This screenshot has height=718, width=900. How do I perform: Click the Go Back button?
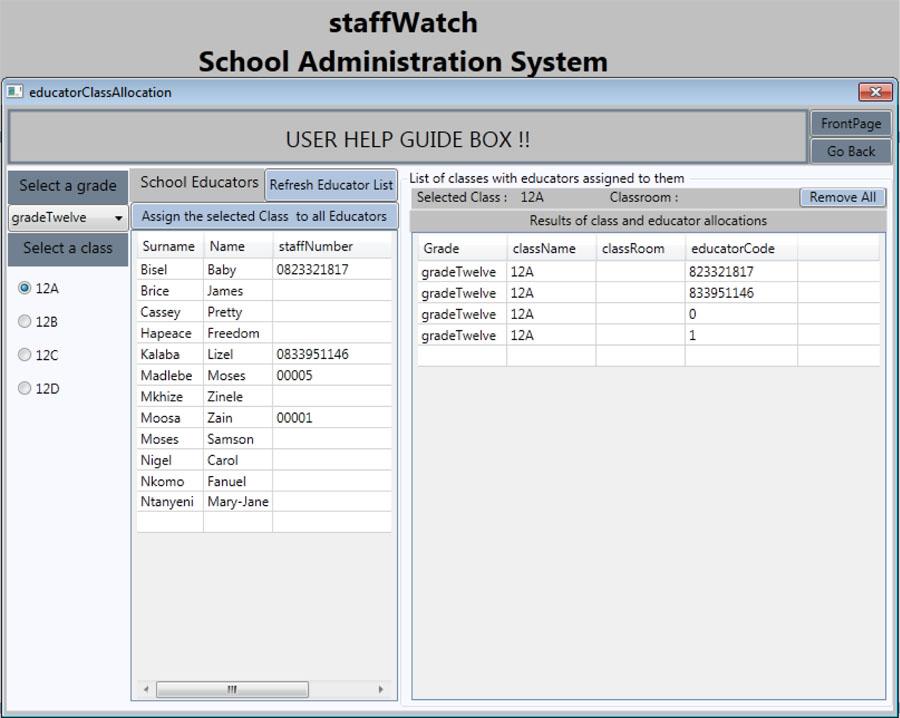[x=851, y=151]
